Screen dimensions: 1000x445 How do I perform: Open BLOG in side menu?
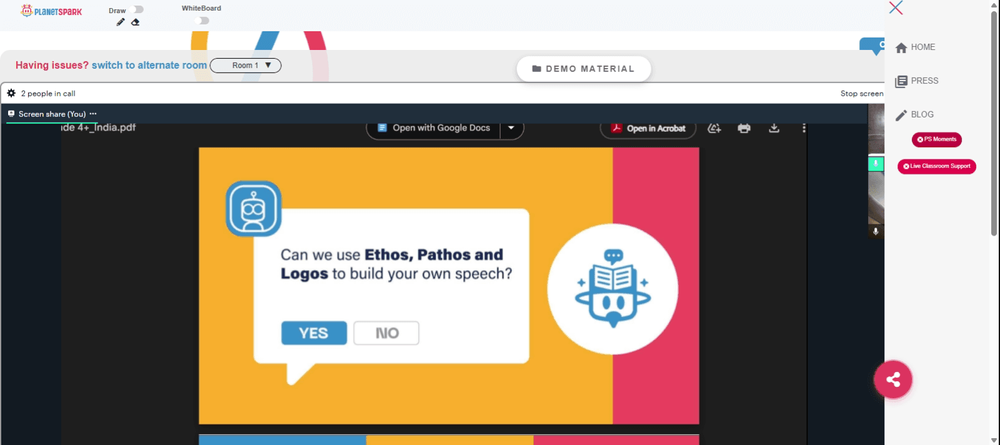pyautogui.click(x=915, y=115)
